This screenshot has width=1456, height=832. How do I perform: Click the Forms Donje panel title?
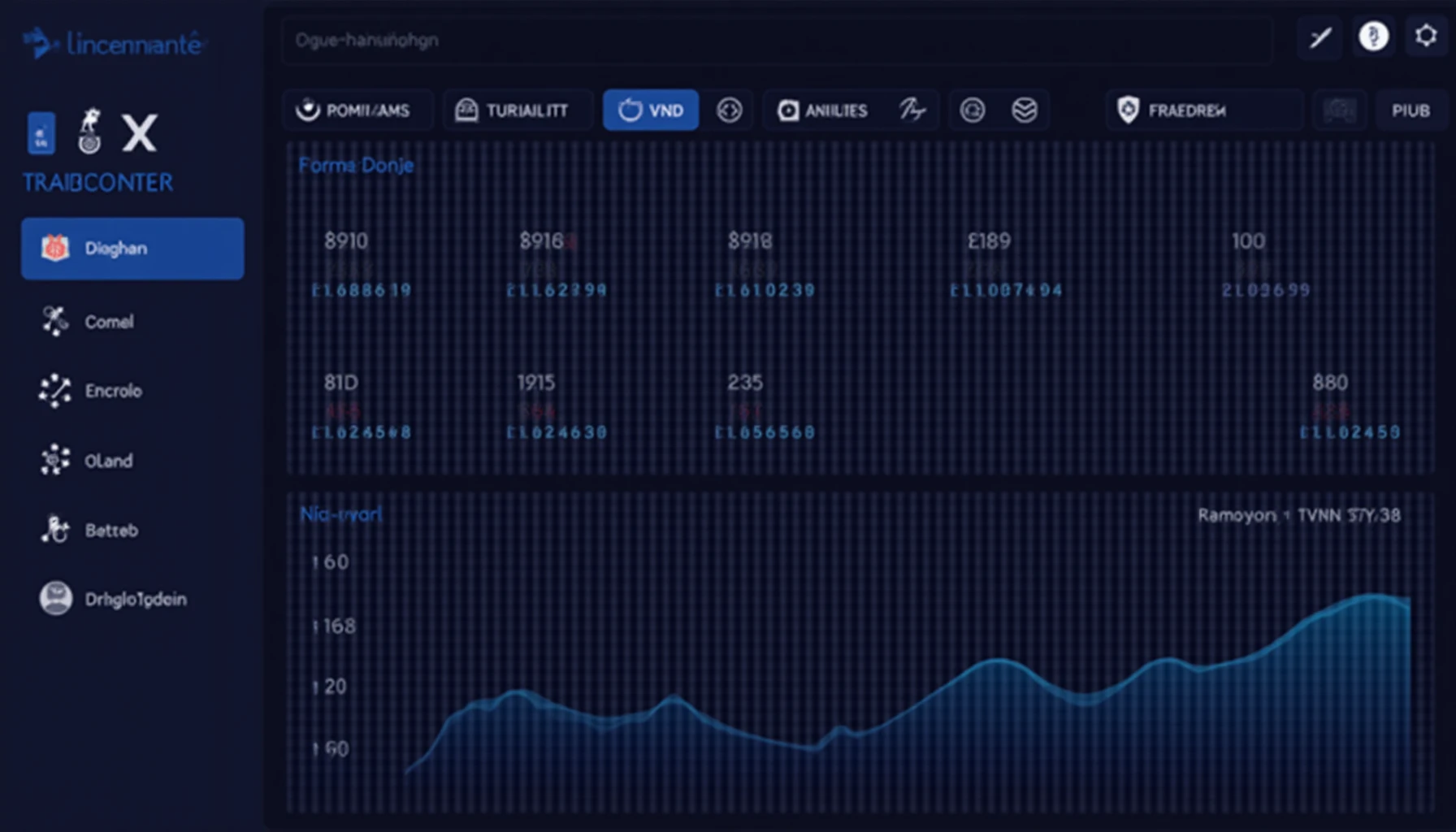tap(356, 166)
